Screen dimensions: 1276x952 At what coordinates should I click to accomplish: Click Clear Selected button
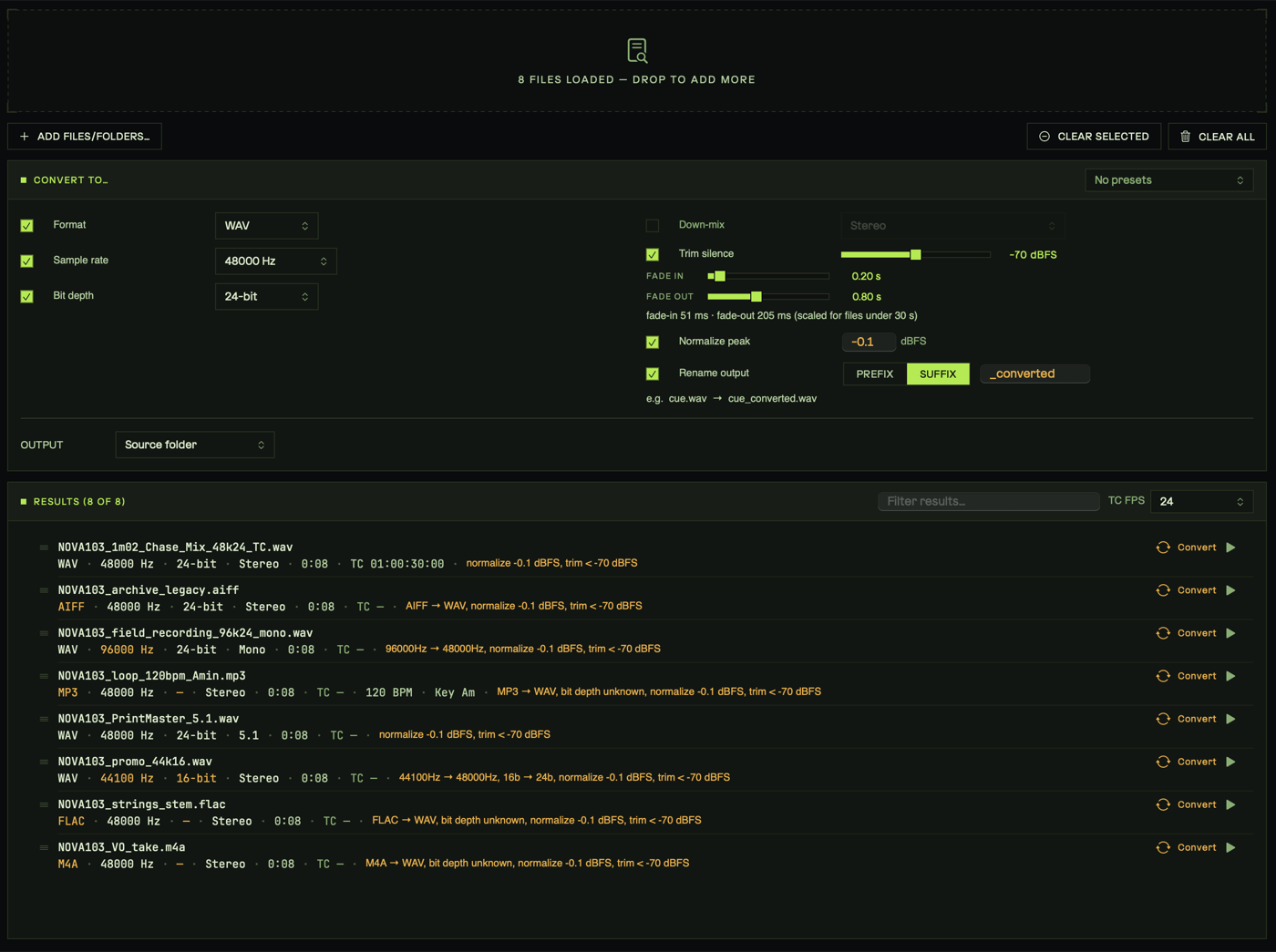click(x=1094, y=137)
